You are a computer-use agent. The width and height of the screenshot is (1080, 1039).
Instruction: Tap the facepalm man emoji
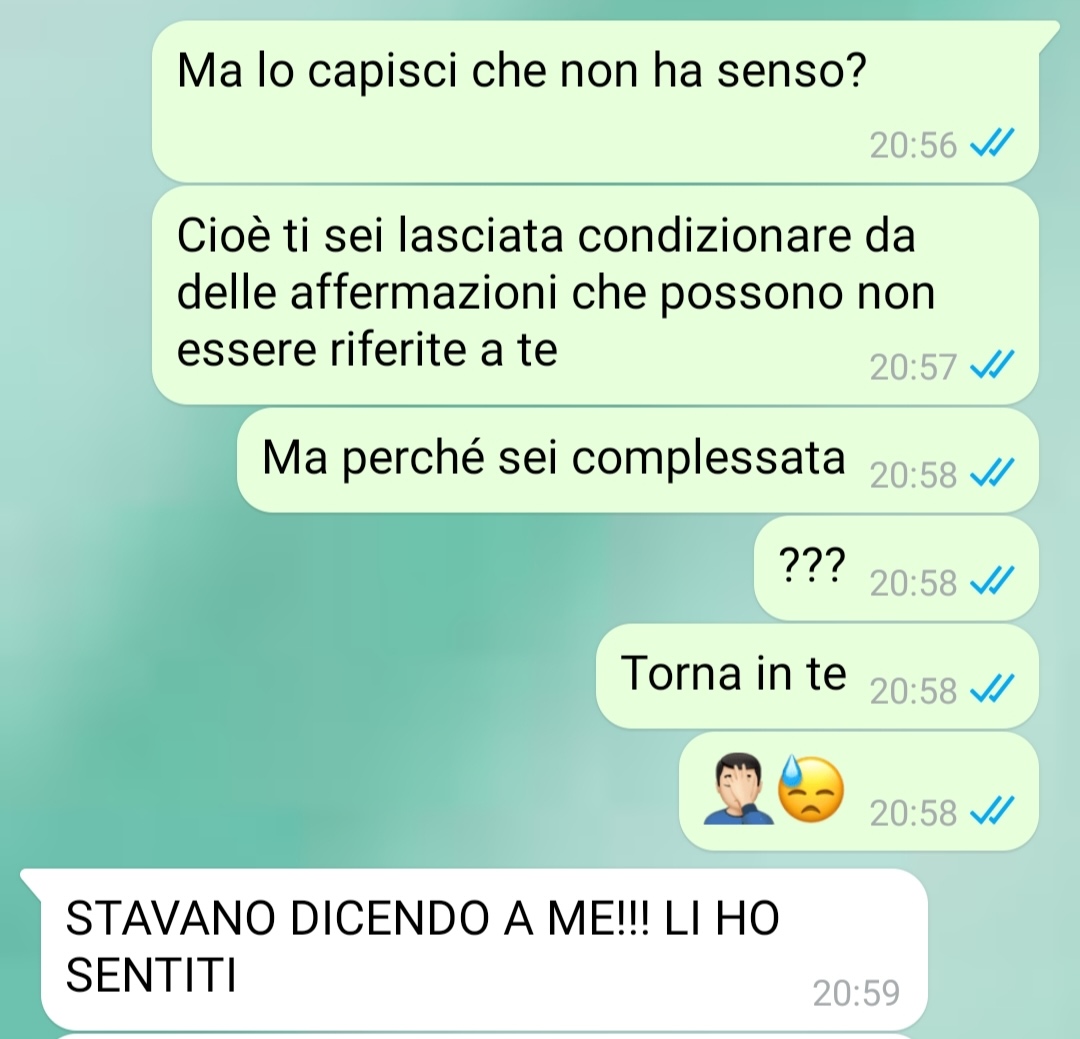coord(738,790)
